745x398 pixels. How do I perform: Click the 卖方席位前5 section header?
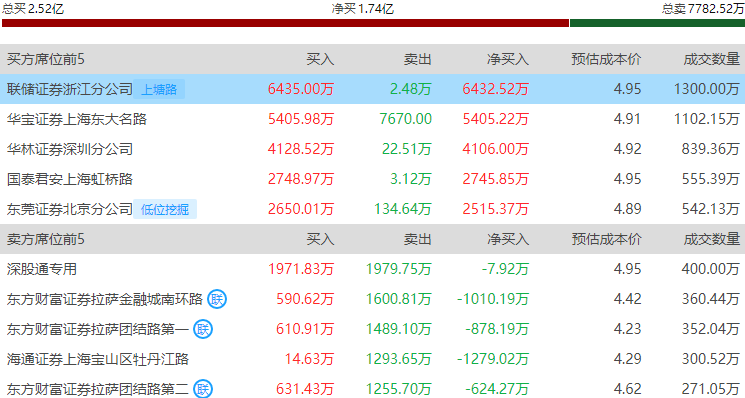tap(46, 239)
